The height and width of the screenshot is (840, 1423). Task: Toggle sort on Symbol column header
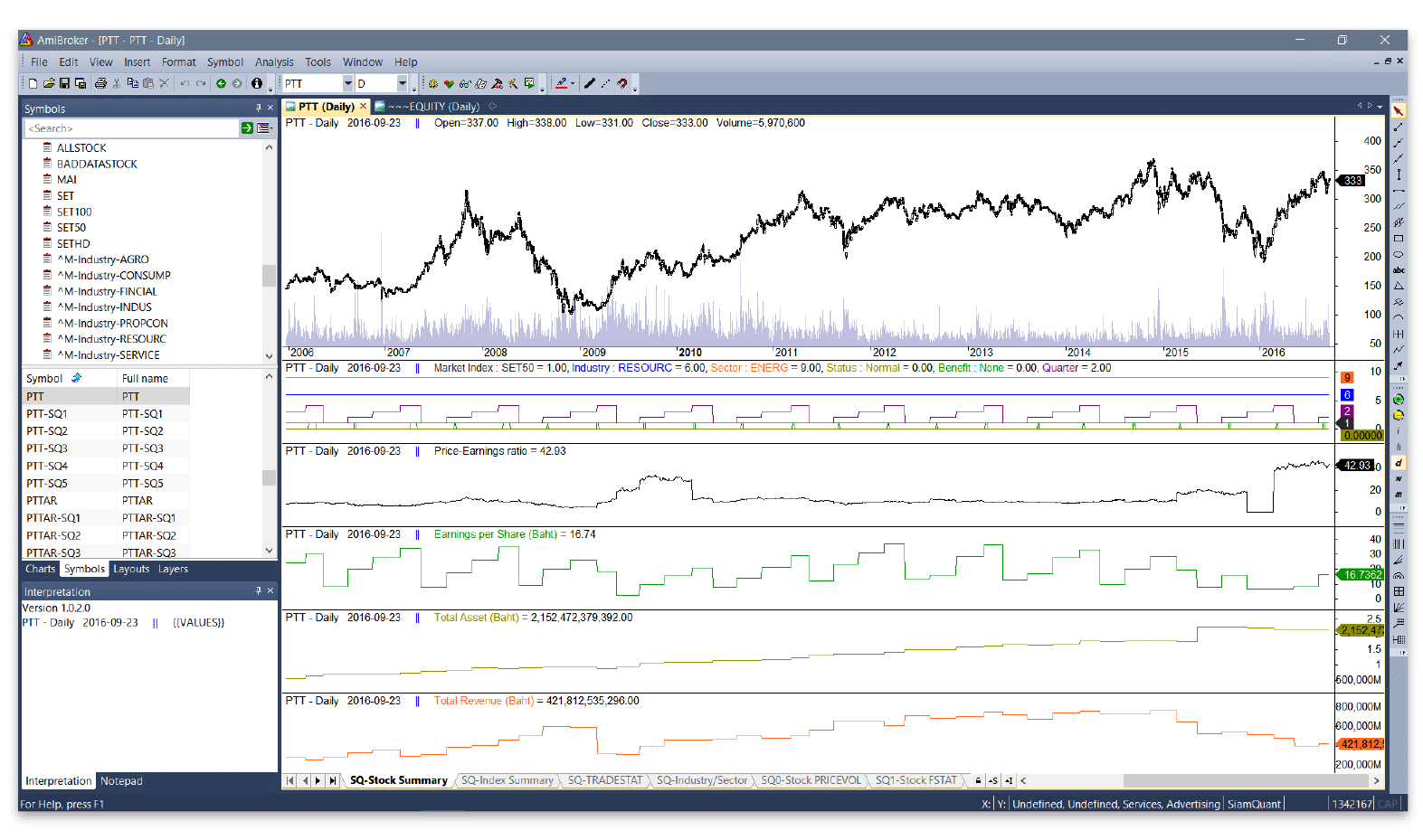pyautogui.click(x=44, y=379)
